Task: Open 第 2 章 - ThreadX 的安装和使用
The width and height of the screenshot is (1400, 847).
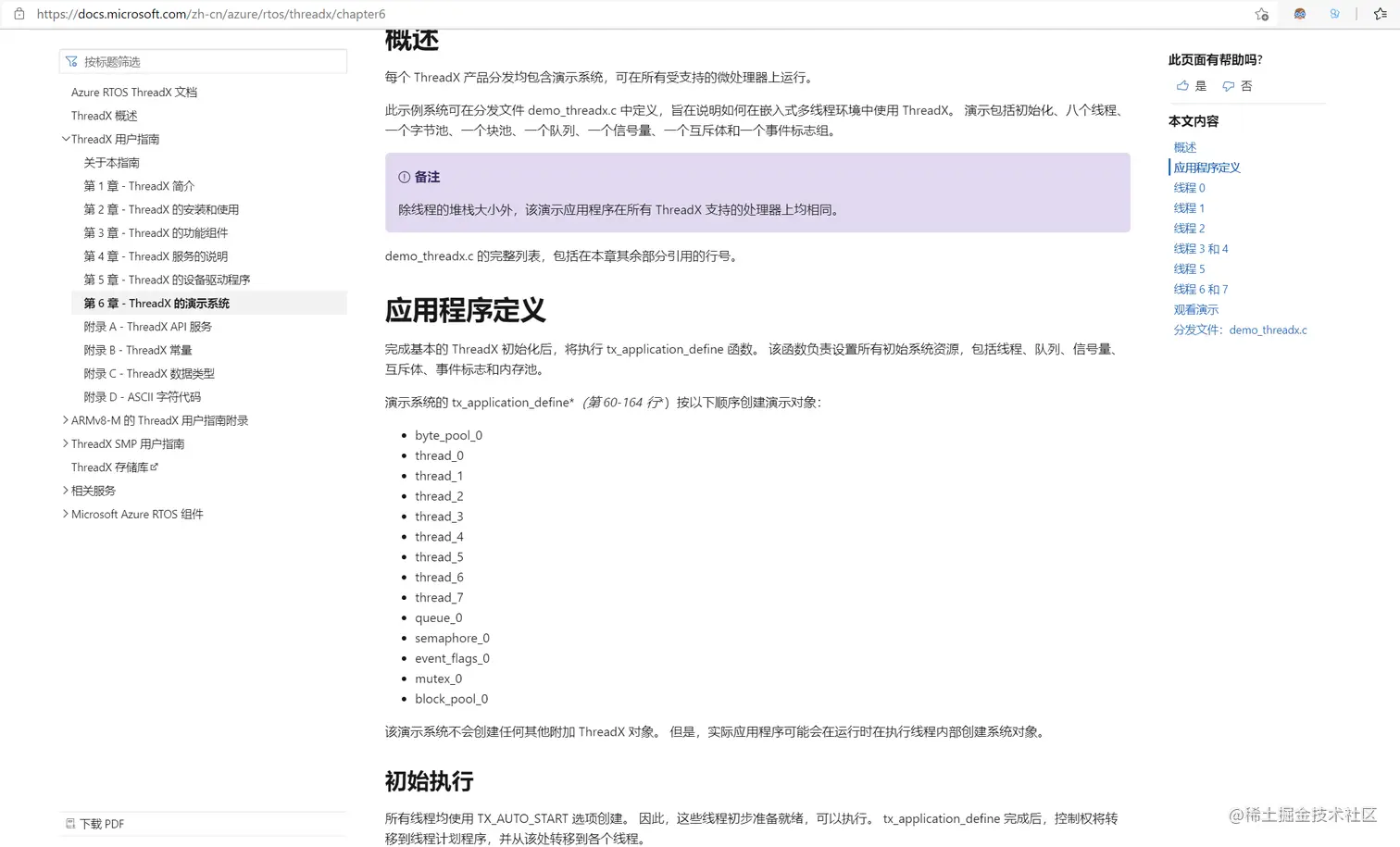Action: 161,209
